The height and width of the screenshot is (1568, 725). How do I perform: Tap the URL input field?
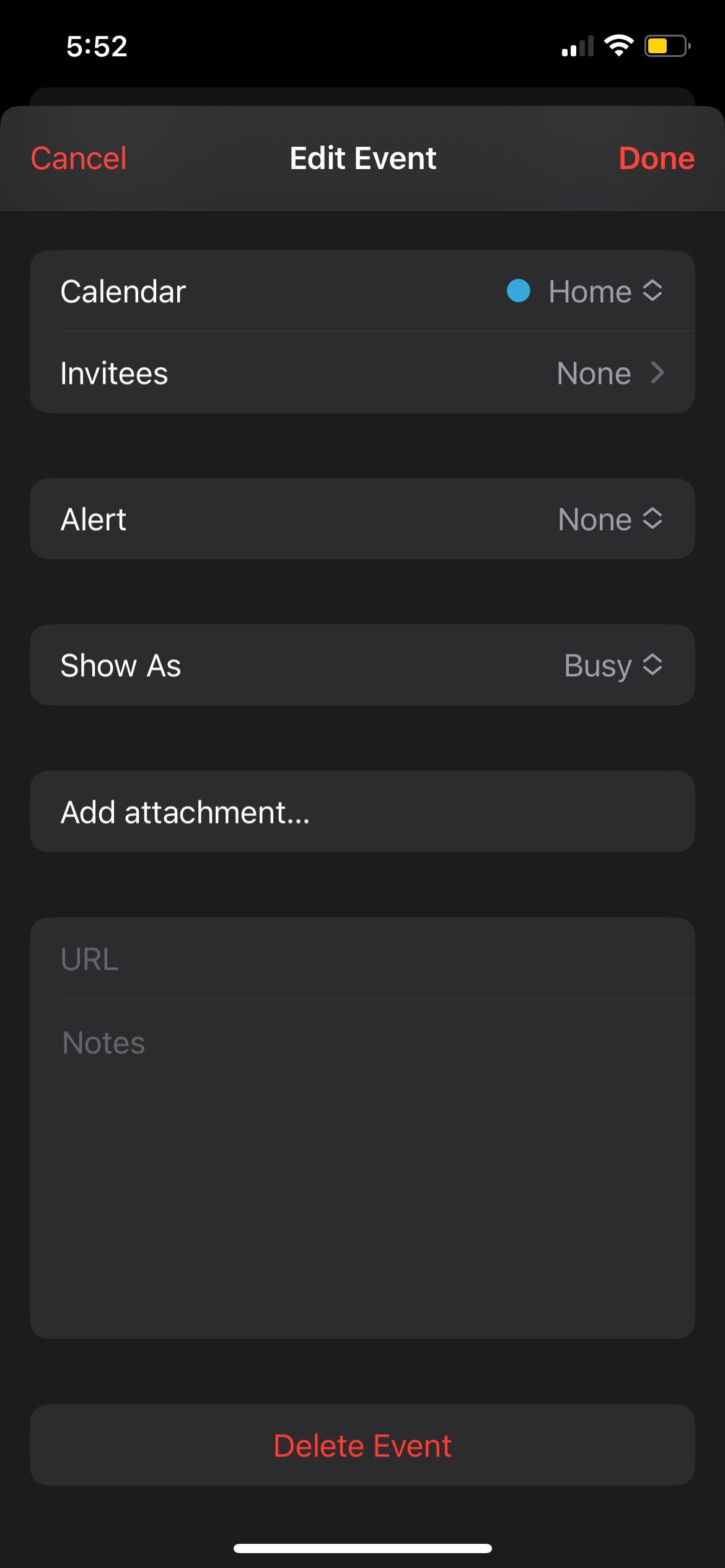click(x=362, y=959)
